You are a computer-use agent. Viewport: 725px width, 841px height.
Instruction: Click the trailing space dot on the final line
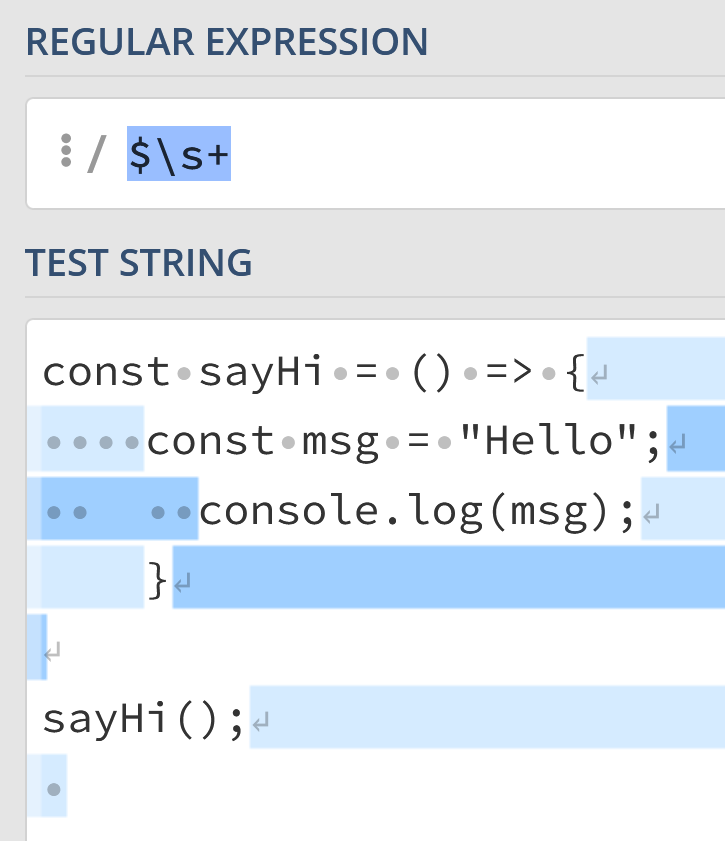click(55, 789)
